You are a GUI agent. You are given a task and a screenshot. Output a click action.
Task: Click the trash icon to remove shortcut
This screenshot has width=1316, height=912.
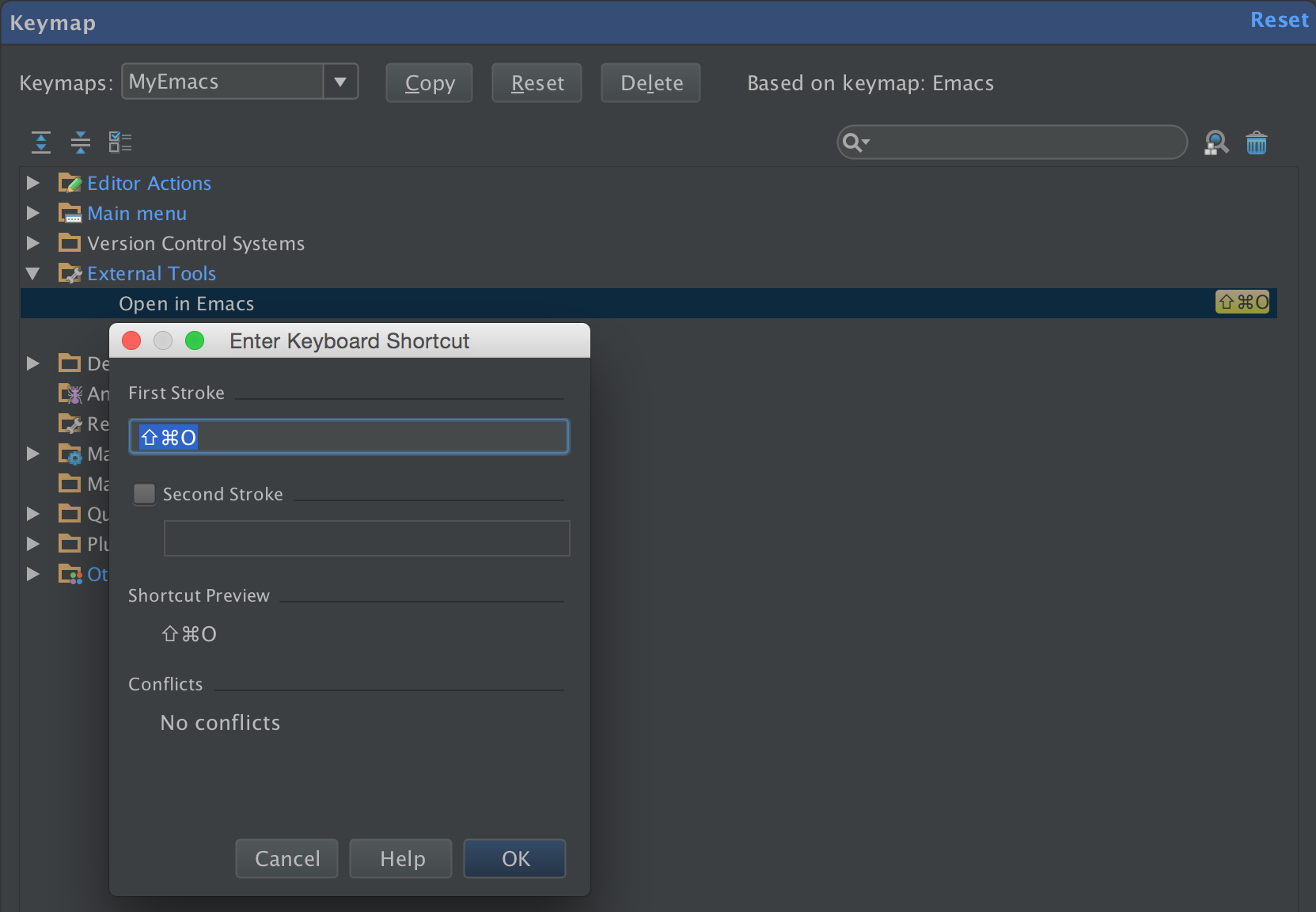[x=1257, y=142]
